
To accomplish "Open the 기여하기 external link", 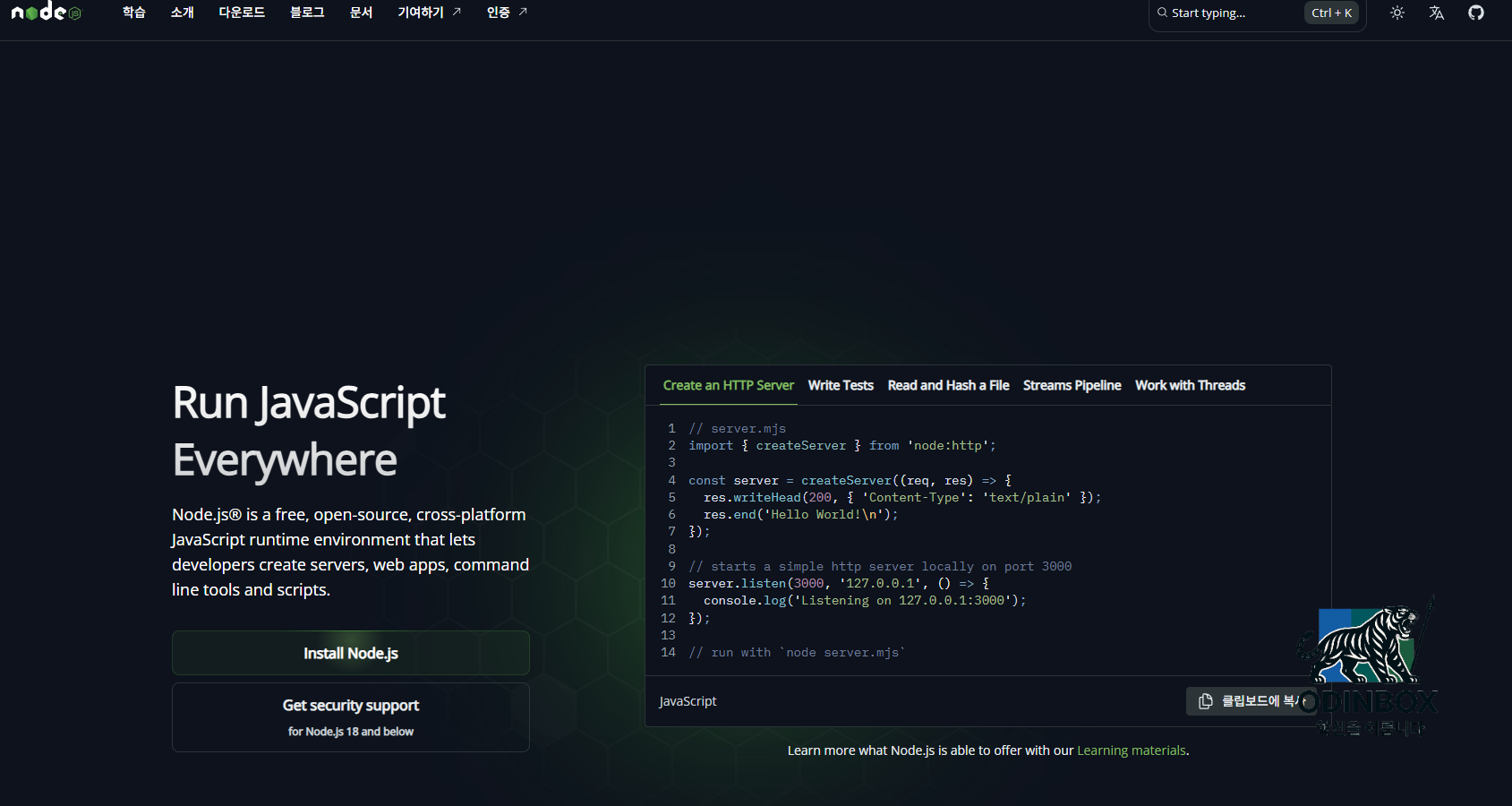I will coord(429,13).
